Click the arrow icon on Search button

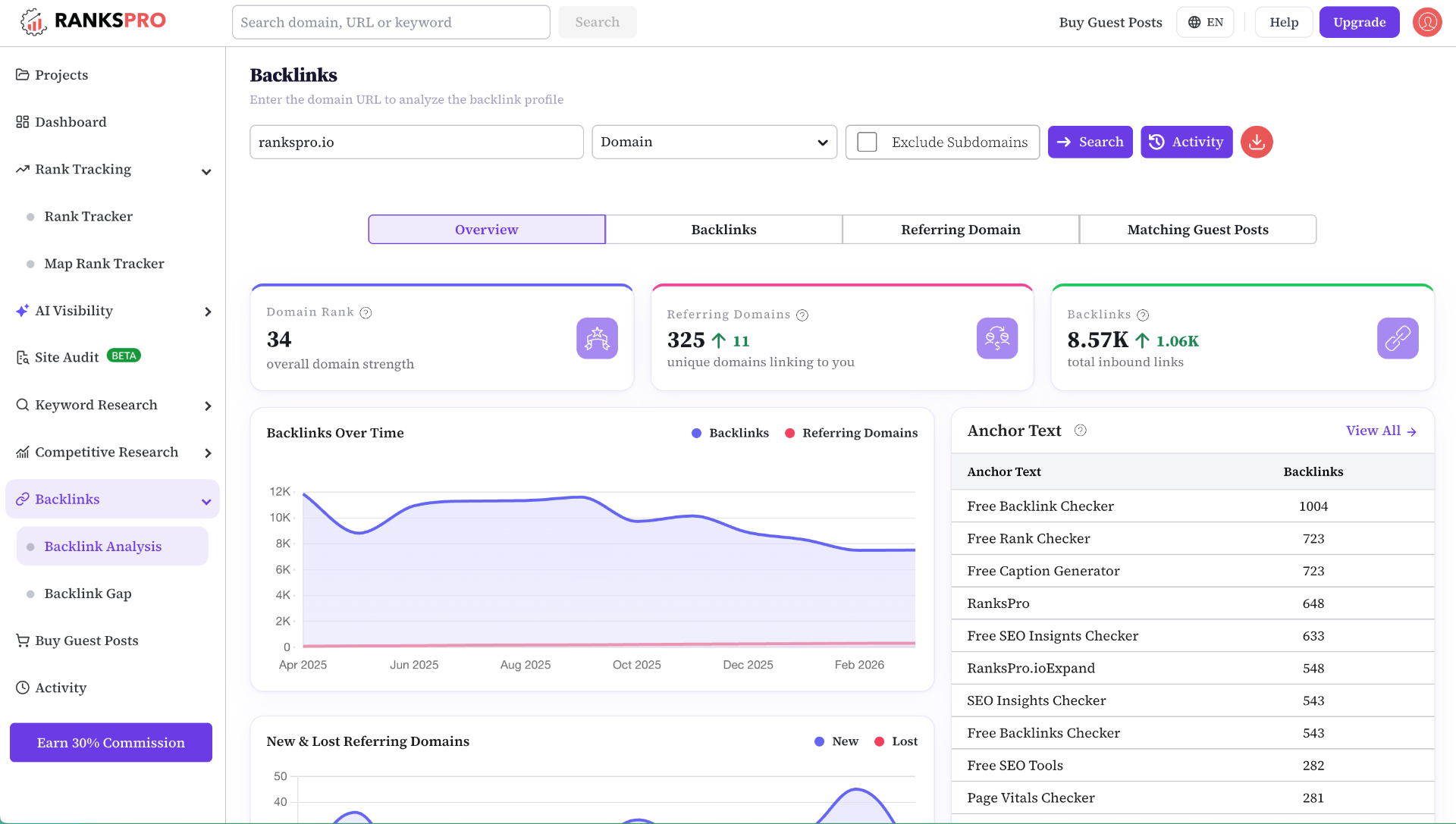[x=1064, y=142]
